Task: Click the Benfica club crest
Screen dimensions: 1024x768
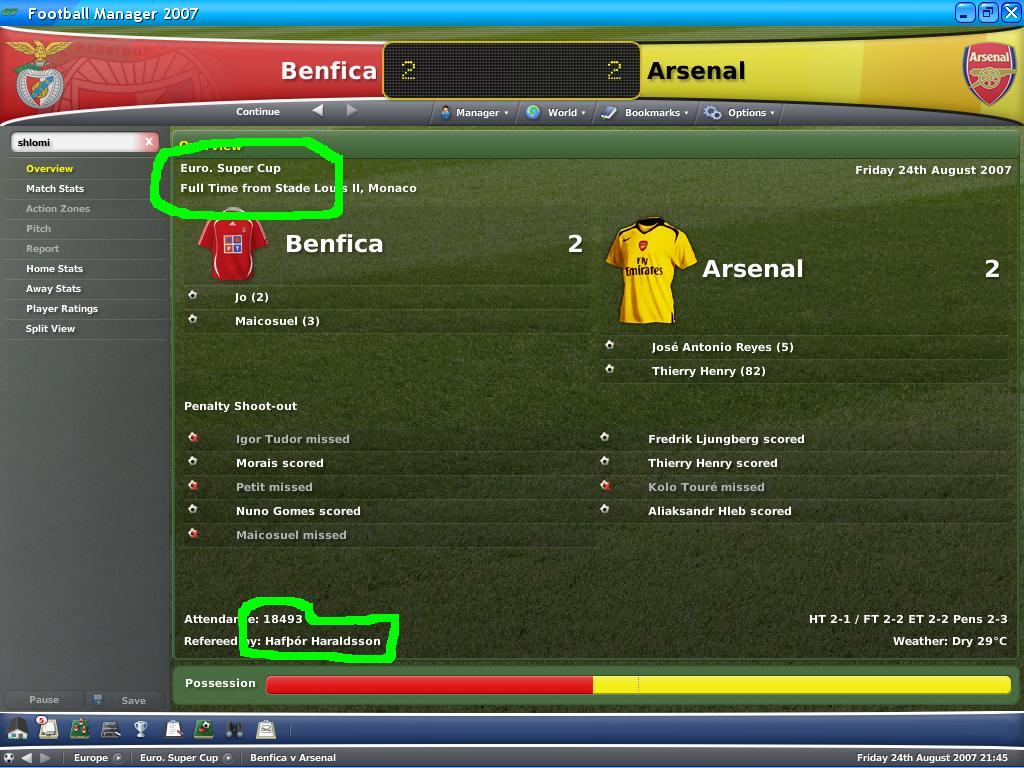Action: click(40, 74)
